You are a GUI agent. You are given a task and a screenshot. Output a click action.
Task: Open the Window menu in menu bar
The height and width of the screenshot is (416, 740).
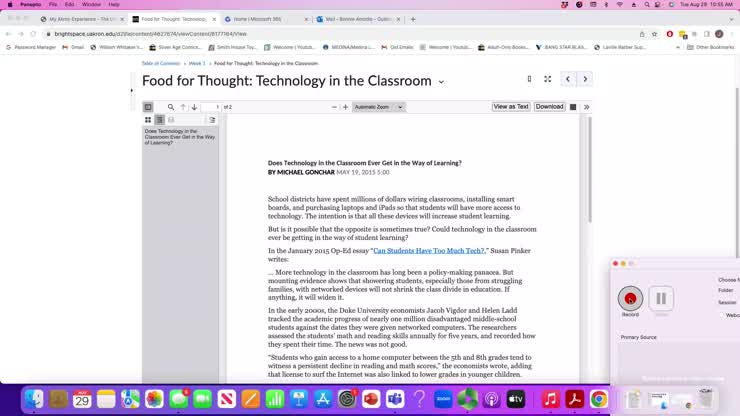[x=90, y=4]
